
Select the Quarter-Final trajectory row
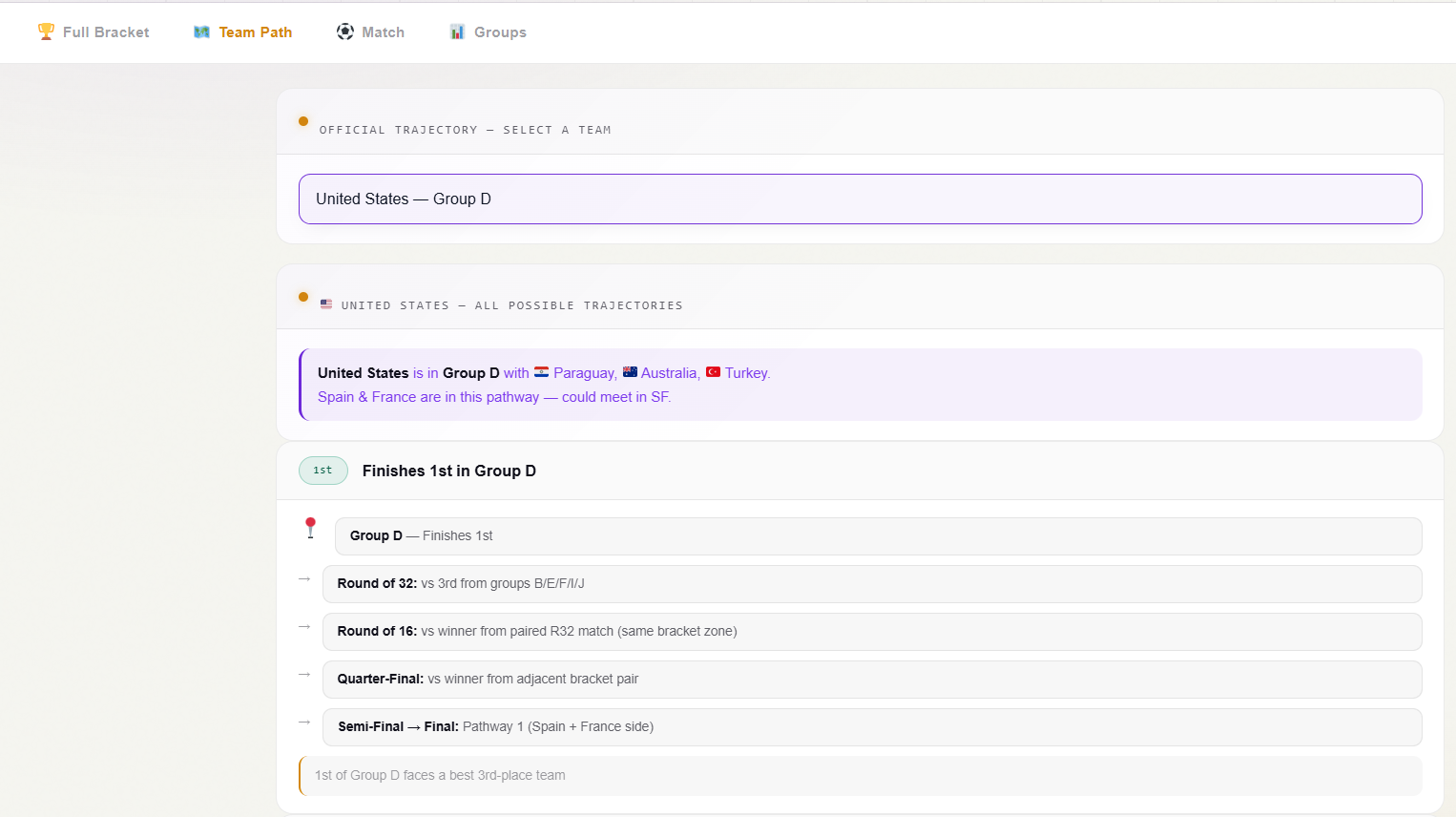pos(871,679)
